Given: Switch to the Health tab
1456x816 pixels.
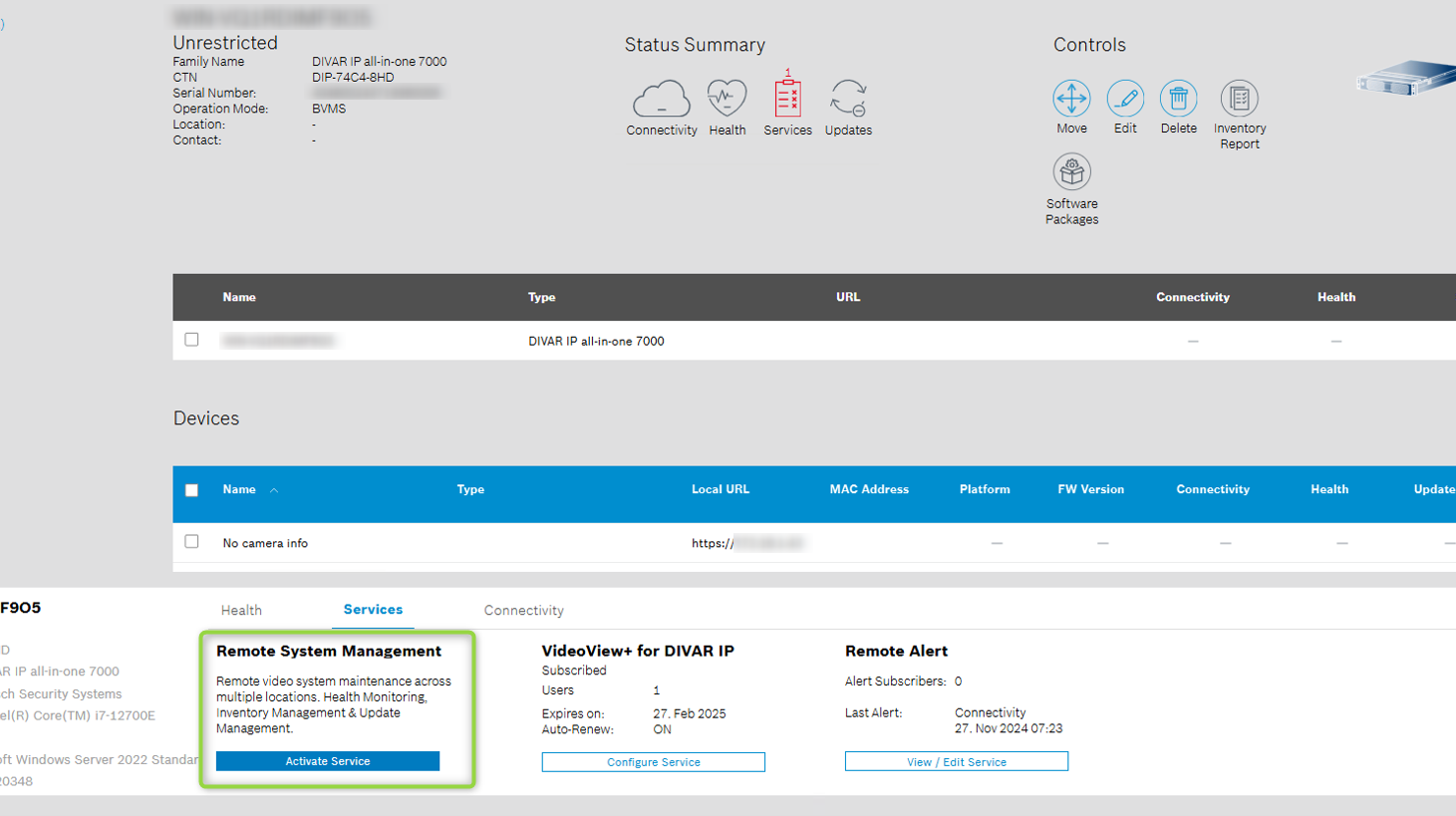Looking at the screenshot, I should [241, 610].
